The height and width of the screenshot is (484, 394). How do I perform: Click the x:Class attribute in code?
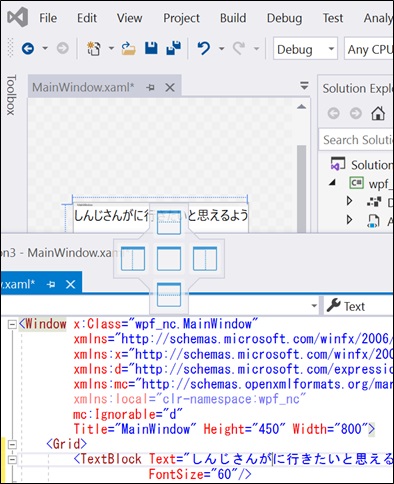(166, 324)
